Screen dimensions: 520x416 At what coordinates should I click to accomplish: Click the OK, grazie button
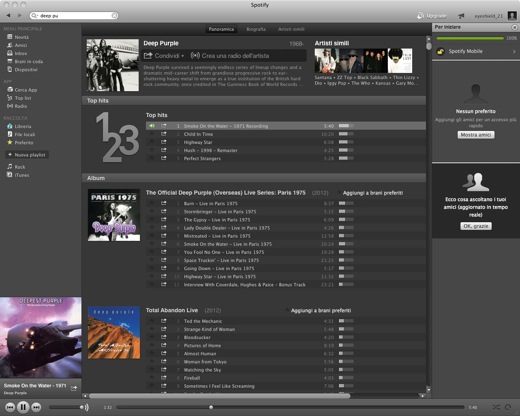click(x=476, y=226)
